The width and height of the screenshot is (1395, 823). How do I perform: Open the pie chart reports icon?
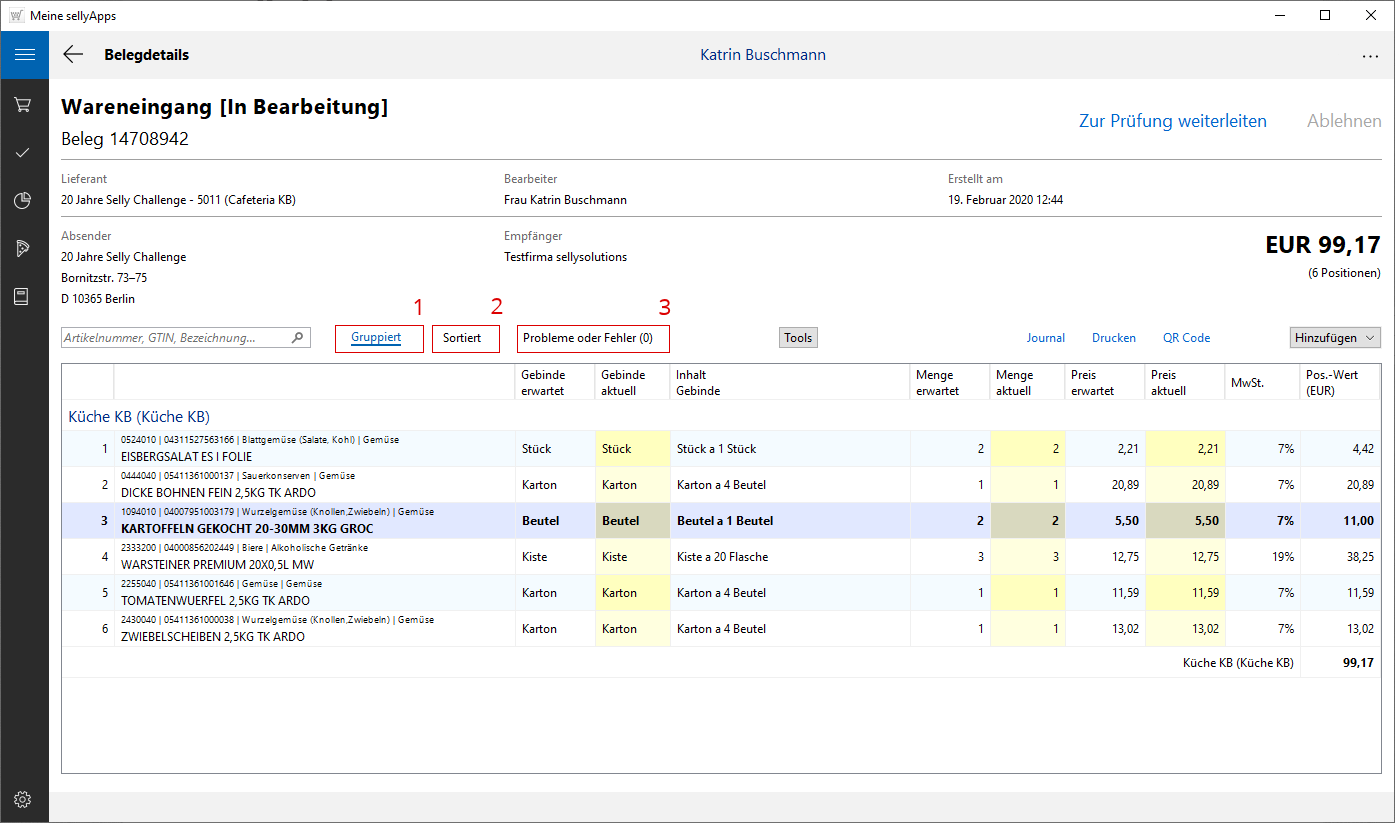[24, 201]
